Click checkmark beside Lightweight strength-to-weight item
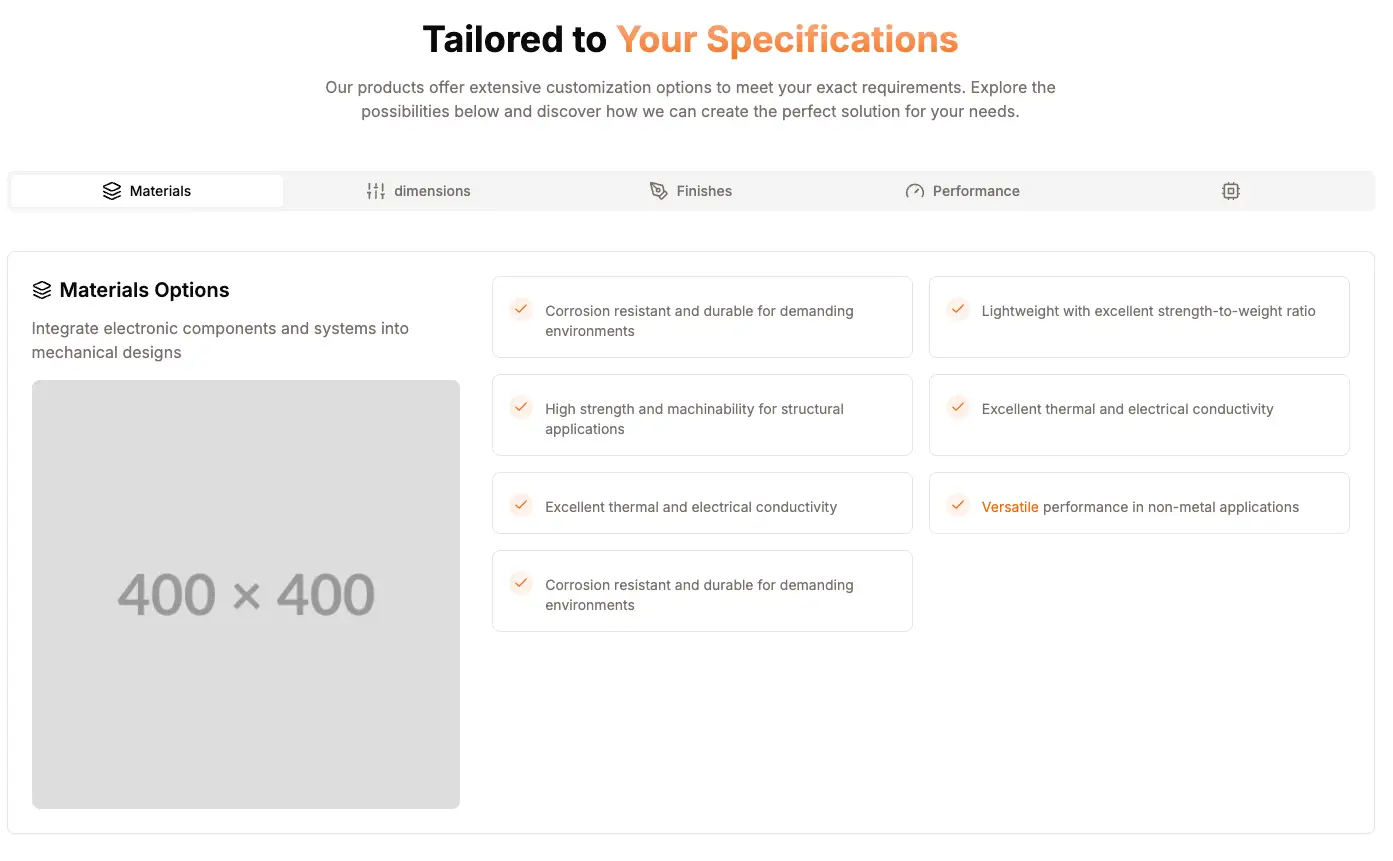Screen dimensions: 1393x861 [x=958, y=309]
